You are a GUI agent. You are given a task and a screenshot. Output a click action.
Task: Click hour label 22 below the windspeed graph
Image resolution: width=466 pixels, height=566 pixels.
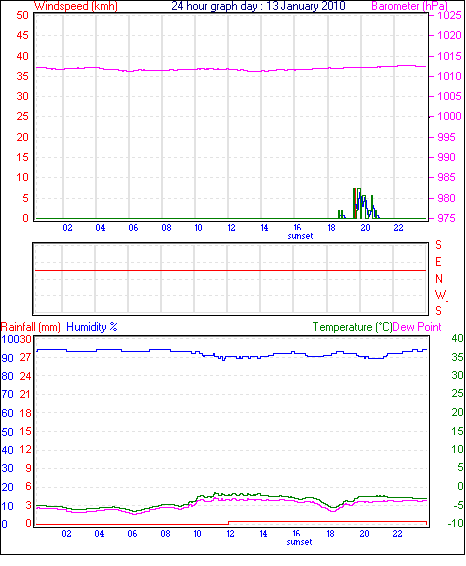pos(399,228)
